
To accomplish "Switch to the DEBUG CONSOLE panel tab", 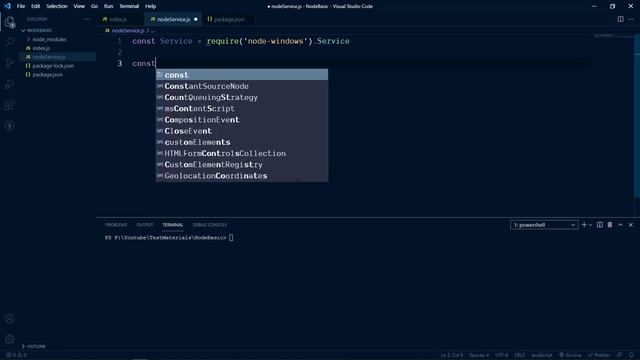I will [210, 225].
